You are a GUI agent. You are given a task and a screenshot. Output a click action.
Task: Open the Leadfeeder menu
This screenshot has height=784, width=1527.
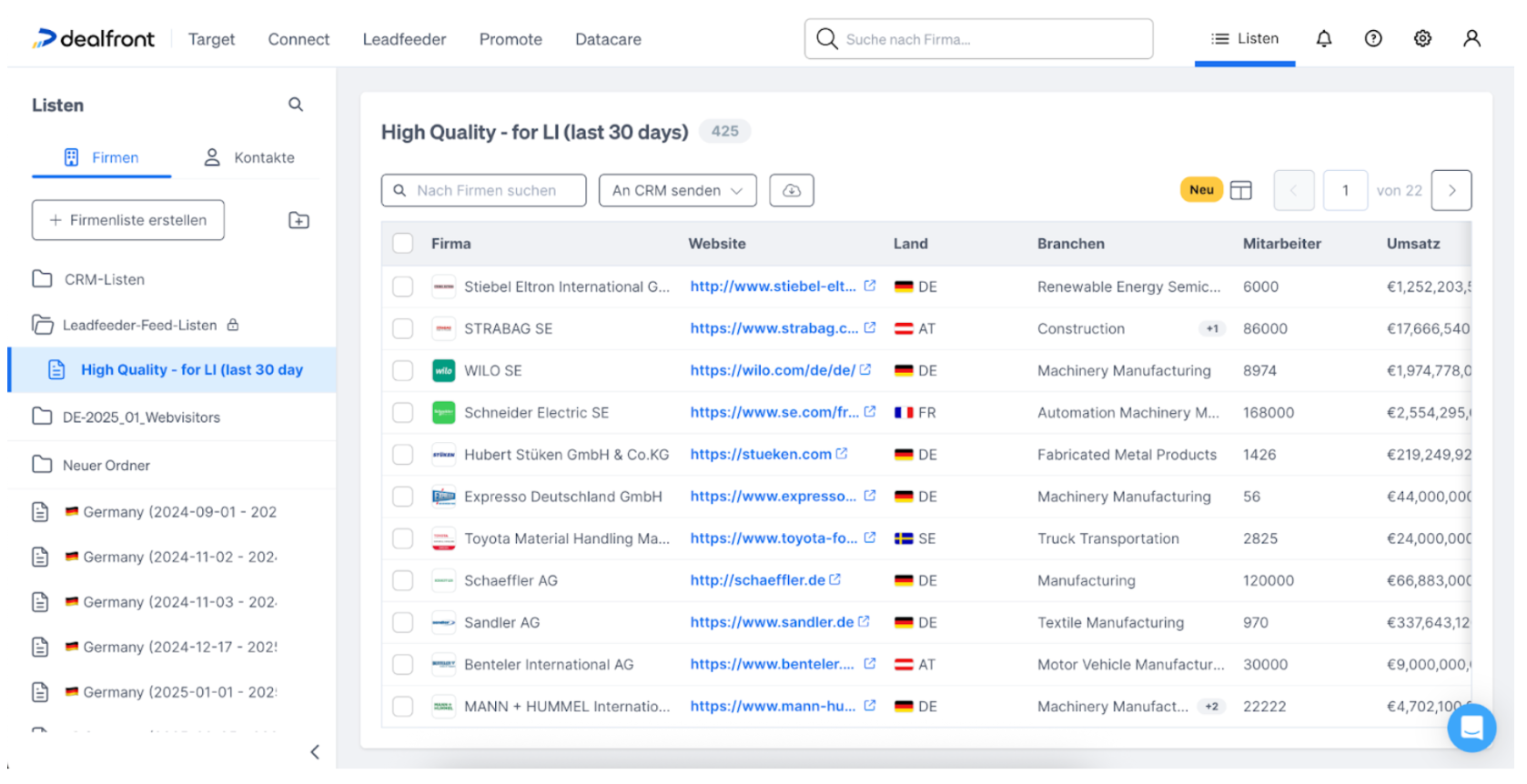click(x=404, y=39)
